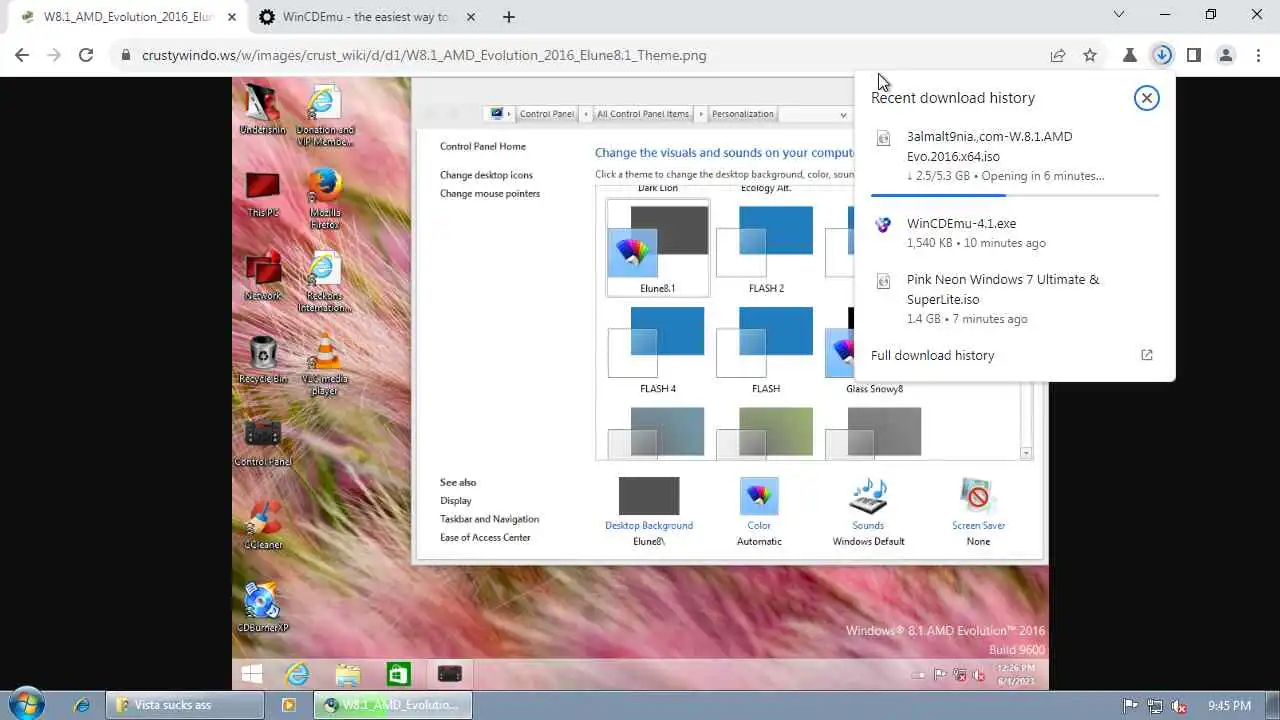Open the WinCDEmu-4.1.exe download
The image size is (1280, 720).
[x=1014, y=232]
